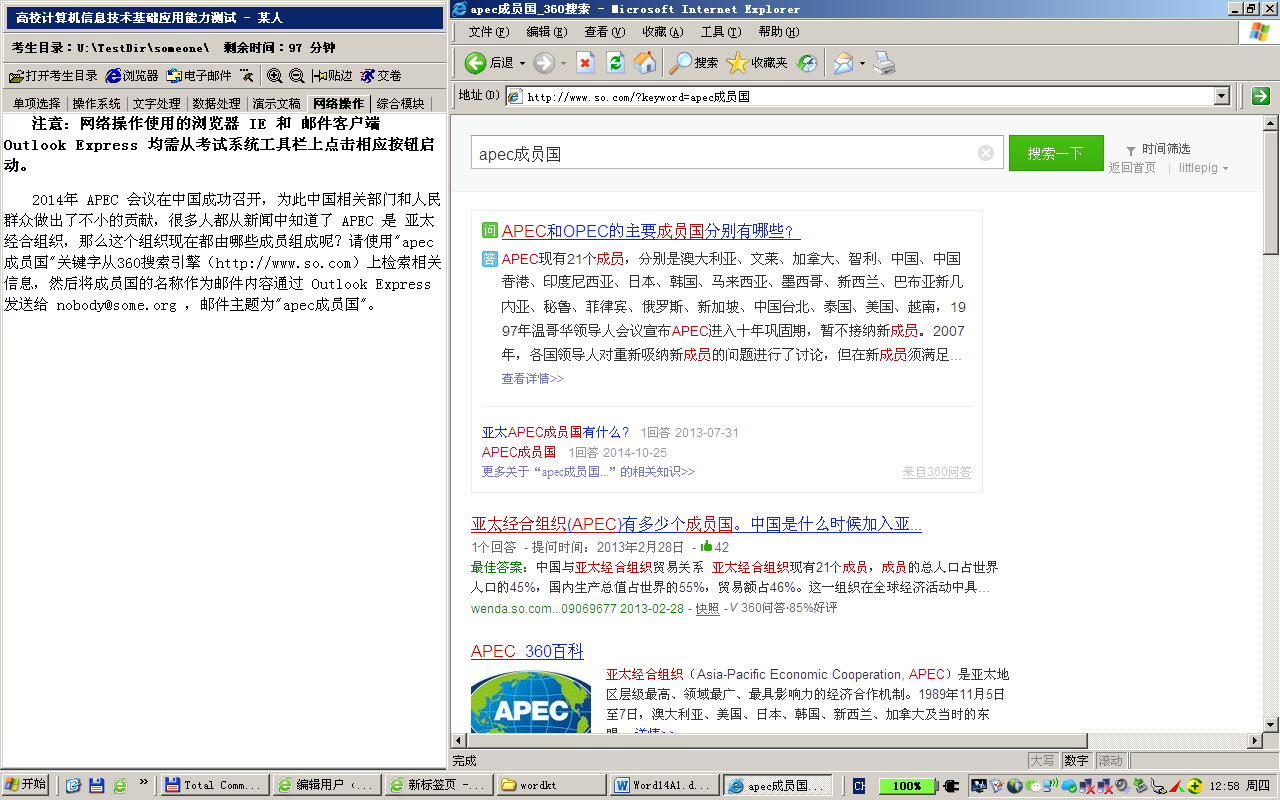This screenshot has width=1280, height=800.
Task: Click the 返回首页 link
Action: coord(1132,168)
